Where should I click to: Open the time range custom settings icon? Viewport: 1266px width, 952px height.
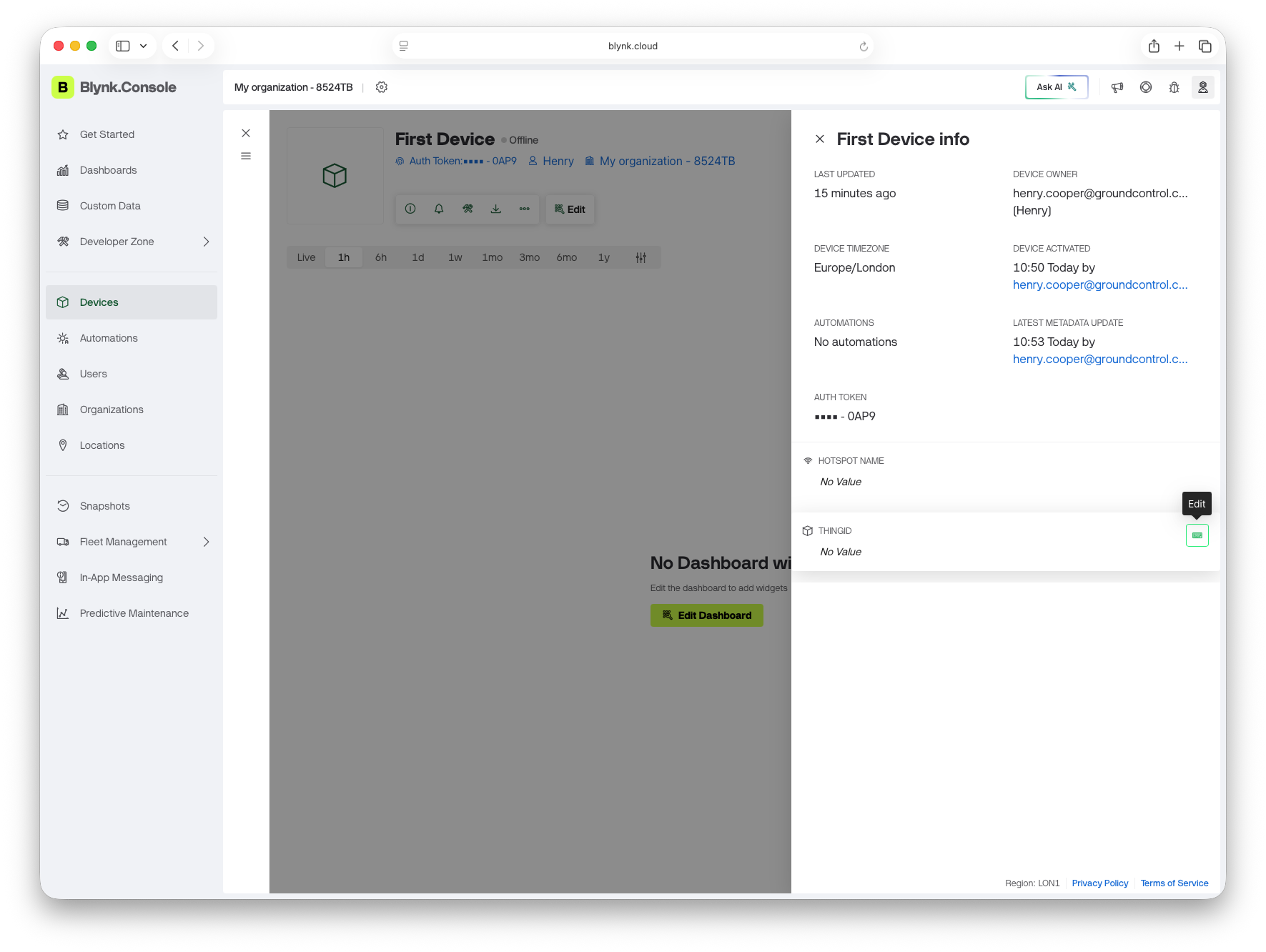tap(641, 257)
